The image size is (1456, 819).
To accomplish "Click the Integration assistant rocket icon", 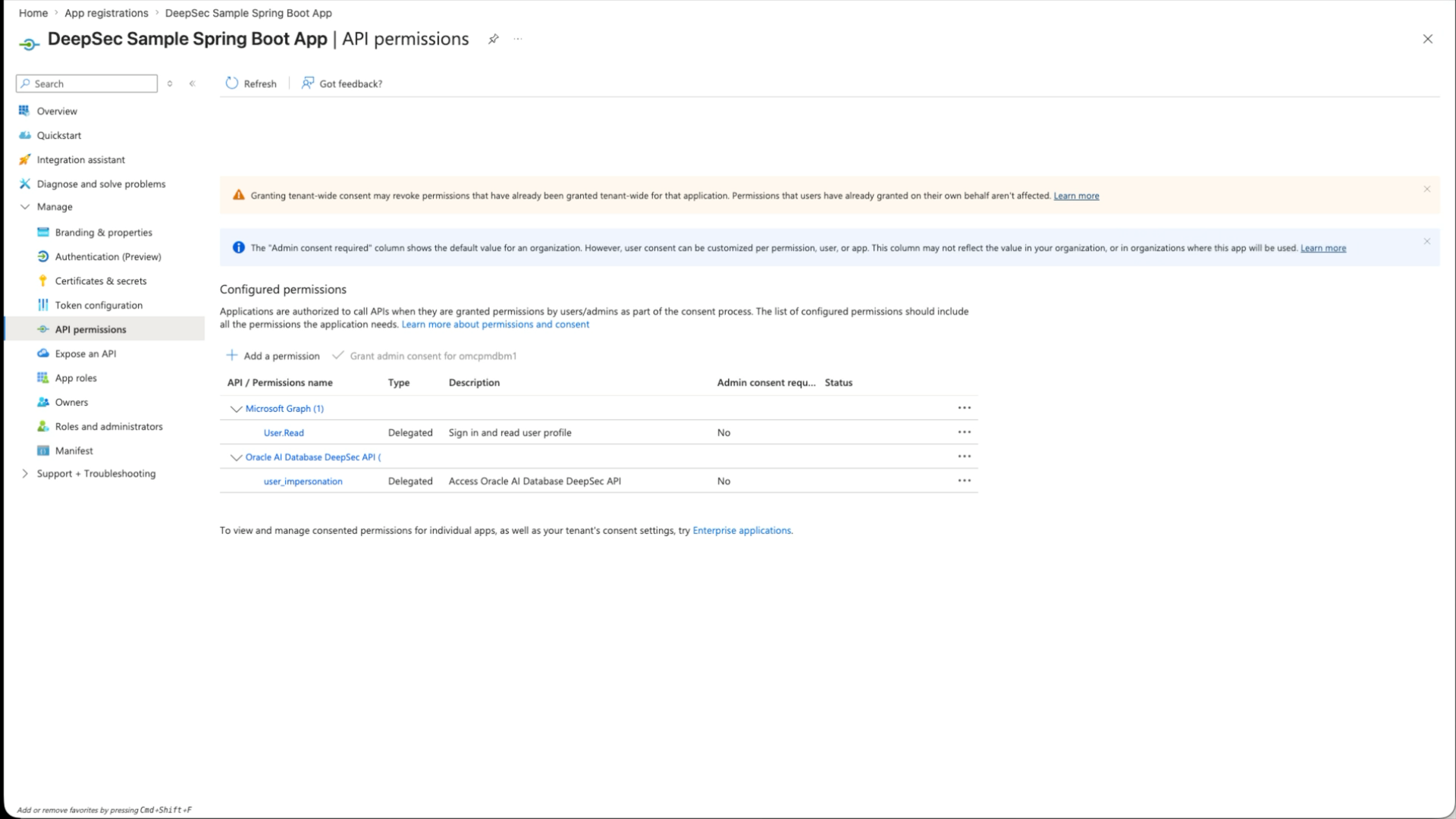I will (24, 159).
